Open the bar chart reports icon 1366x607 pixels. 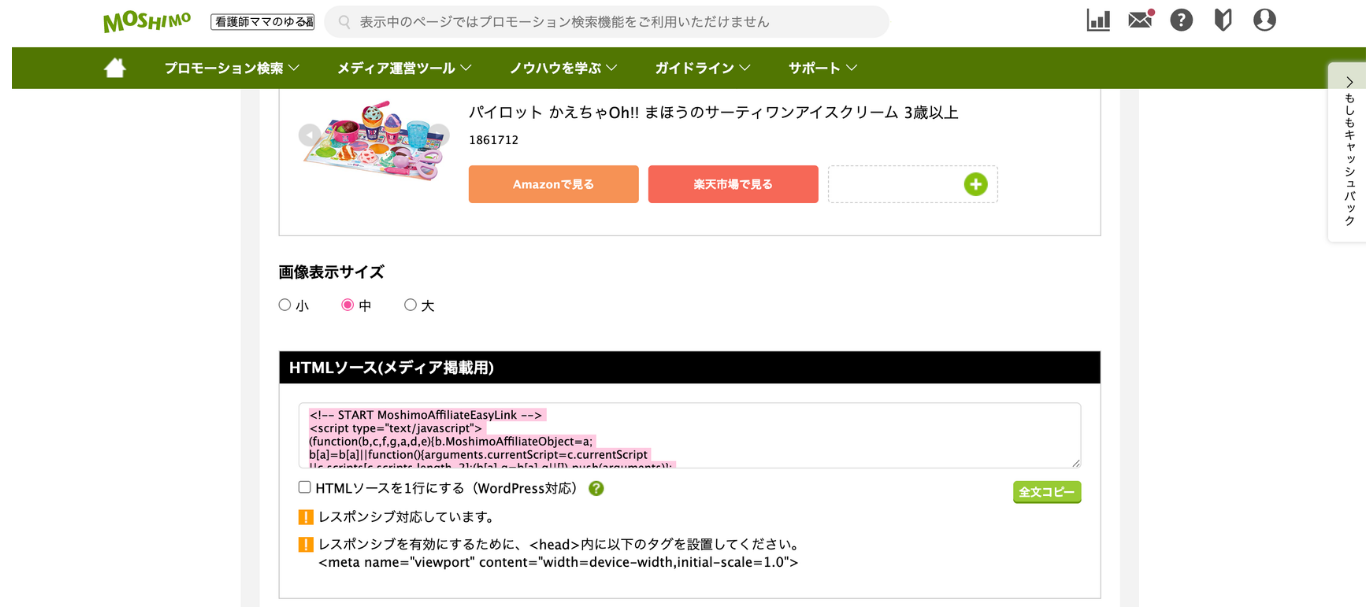click(x=1098, y=20)
